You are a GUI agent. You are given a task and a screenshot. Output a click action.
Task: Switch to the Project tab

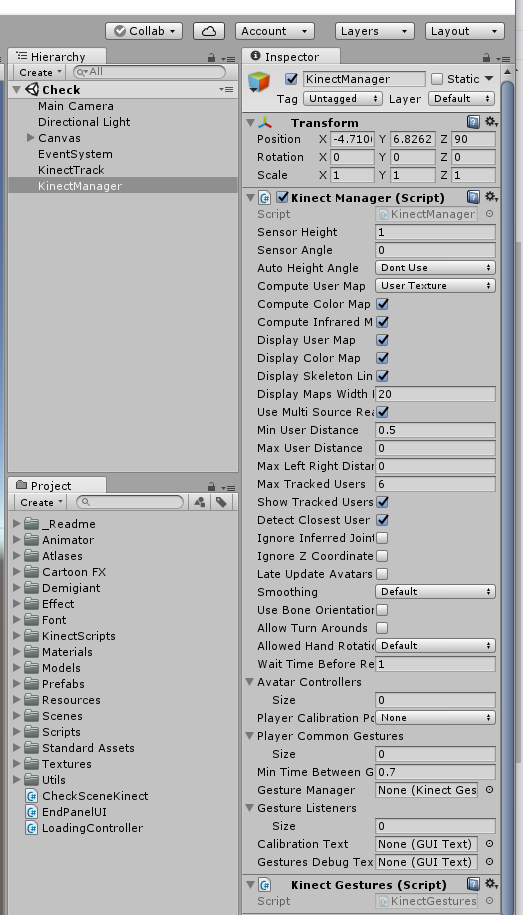coord(57,486)
